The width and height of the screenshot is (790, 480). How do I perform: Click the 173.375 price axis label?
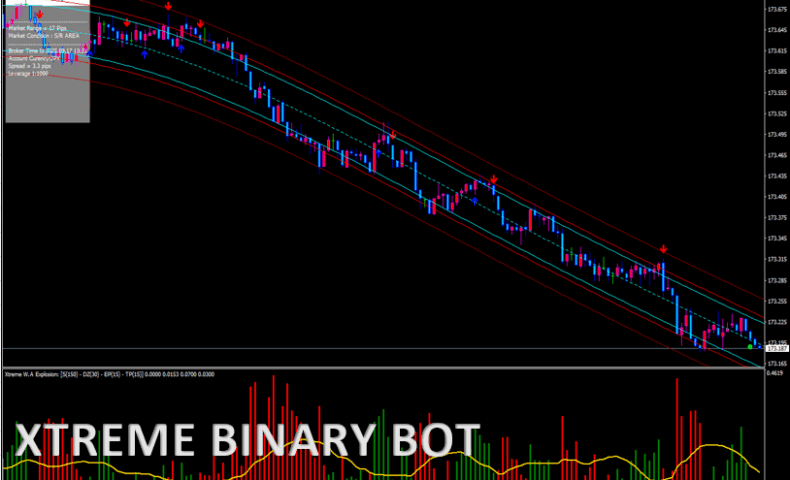point(777,218)
